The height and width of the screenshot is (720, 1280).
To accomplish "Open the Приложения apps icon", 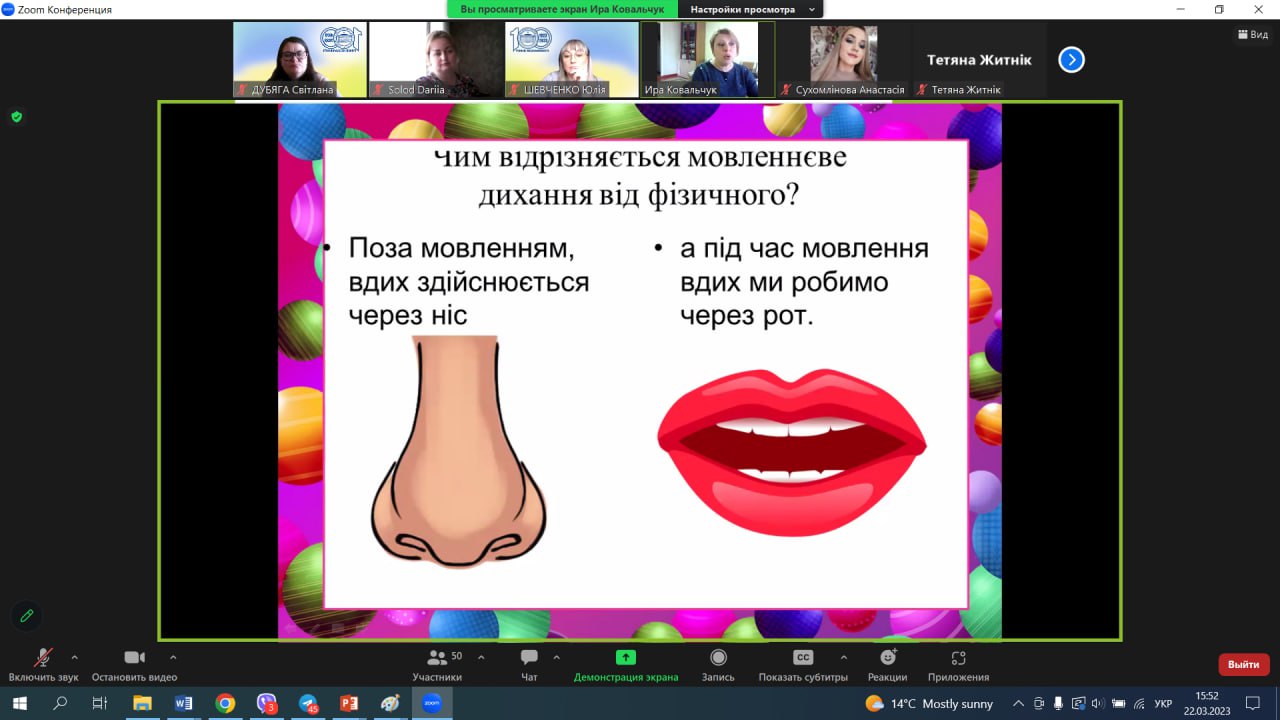I will click(958, 658).
